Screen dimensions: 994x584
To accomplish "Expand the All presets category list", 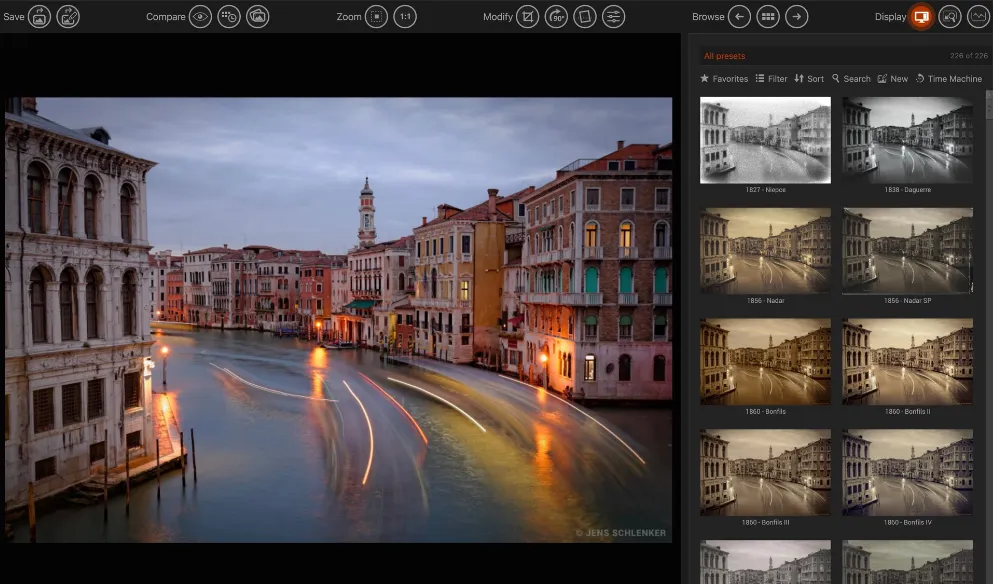I will point(724,56).
